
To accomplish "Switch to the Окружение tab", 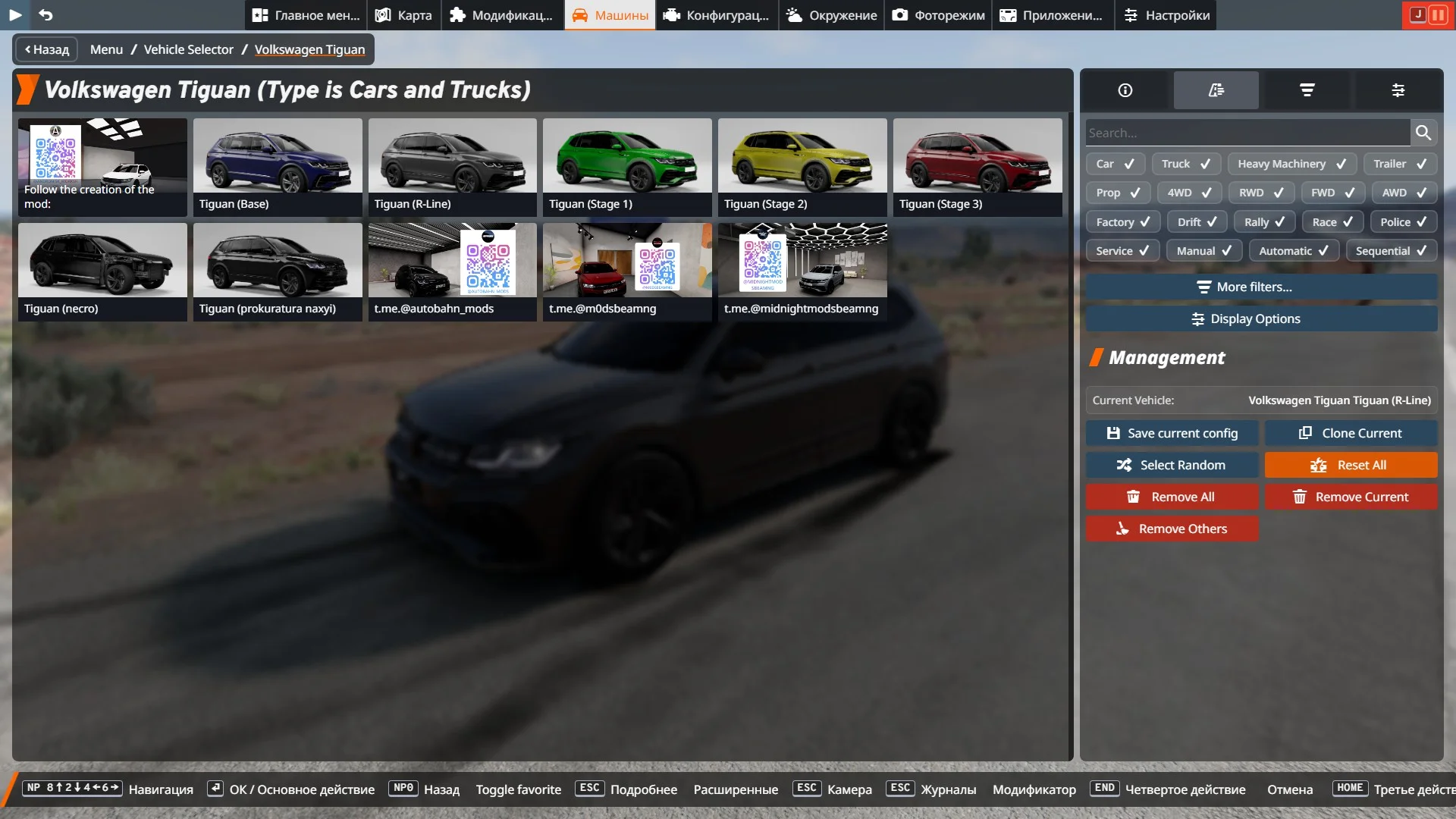I will 831,15.
